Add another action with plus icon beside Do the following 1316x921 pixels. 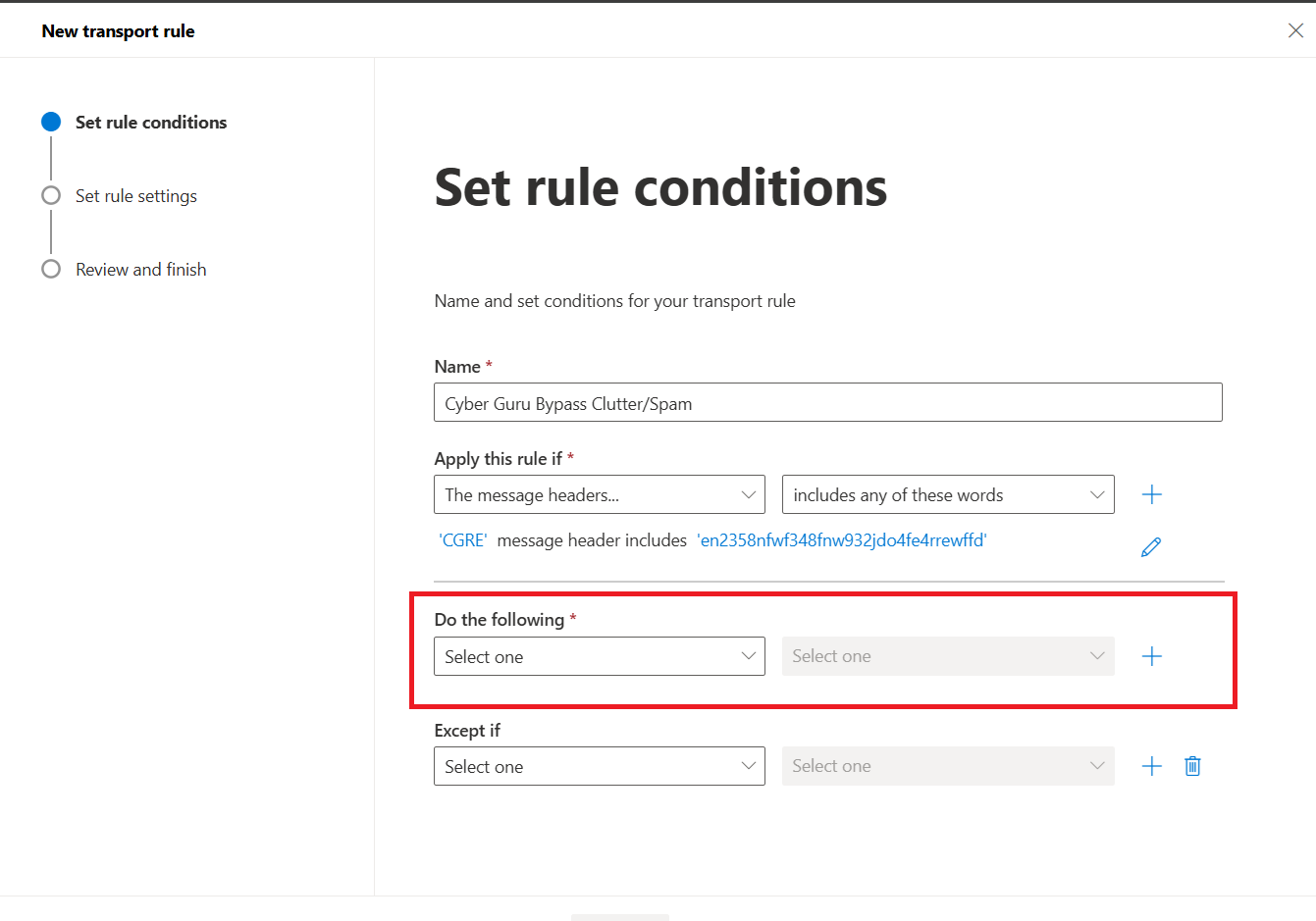click(x=1152, y=656)
